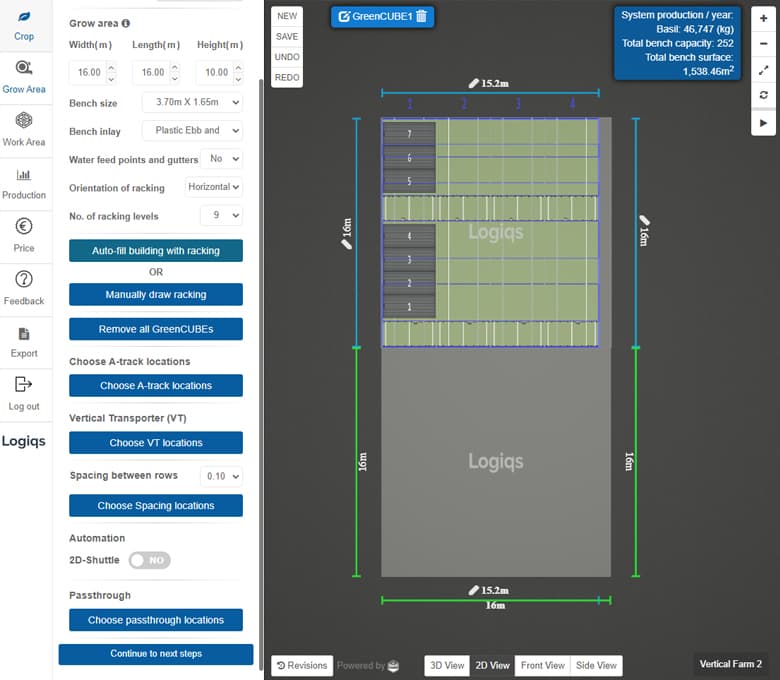The width and height of the screenshot is (780, 680).
Task: Expand the Orientation of racking dropdown
Action: (214, 187)
